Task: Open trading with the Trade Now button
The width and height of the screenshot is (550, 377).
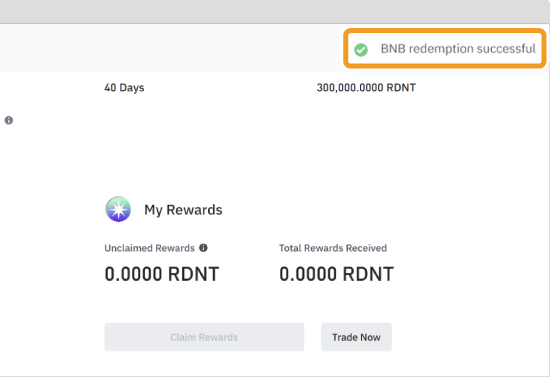Action: coord(356,337)
